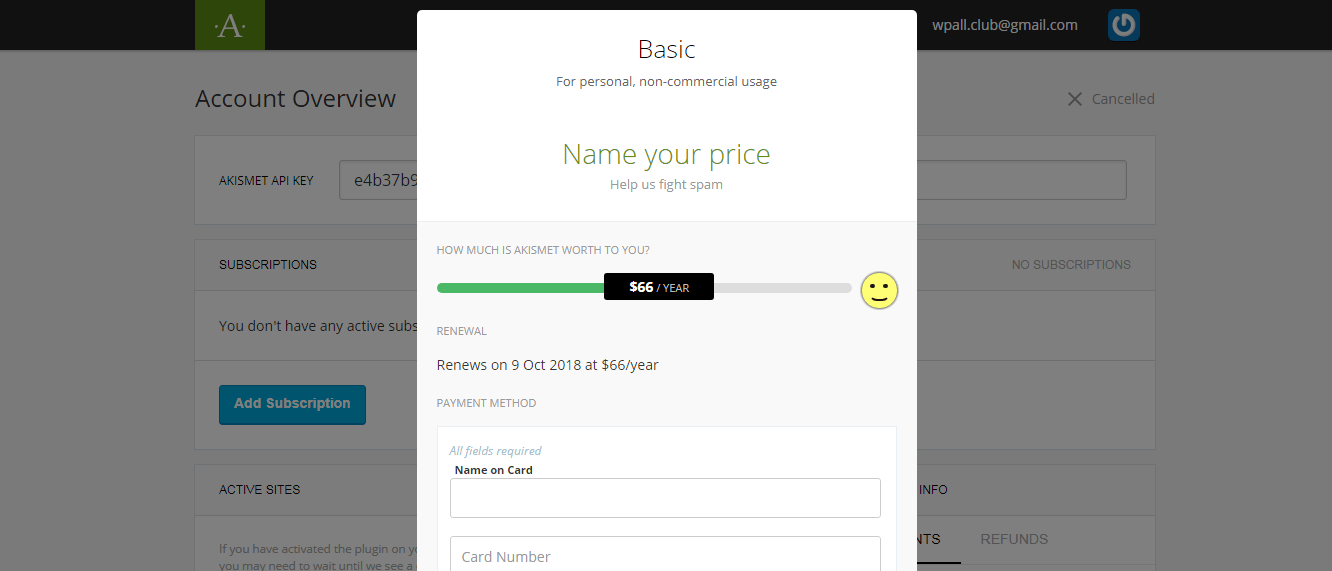Click the Subscriptions section header
Image resolution: width=1332 pixels, height=571 pixels.
[x=267, y=265]
